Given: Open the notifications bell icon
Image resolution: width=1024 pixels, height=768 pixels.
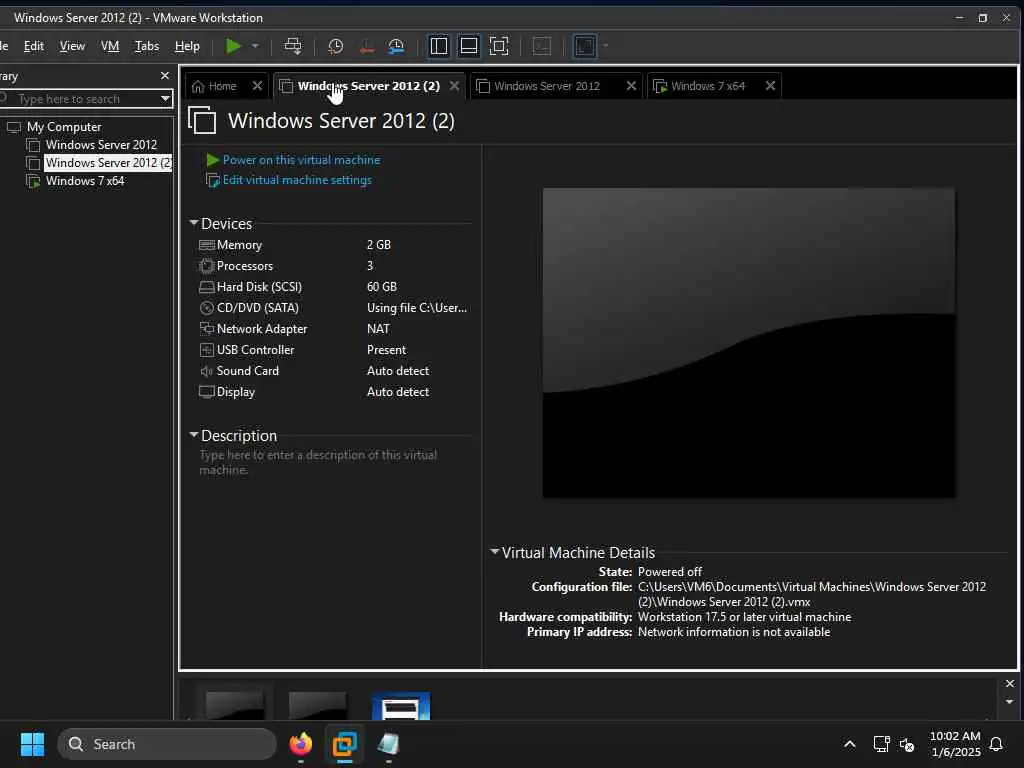Looking at the screenshot, I should coord(996,744).
